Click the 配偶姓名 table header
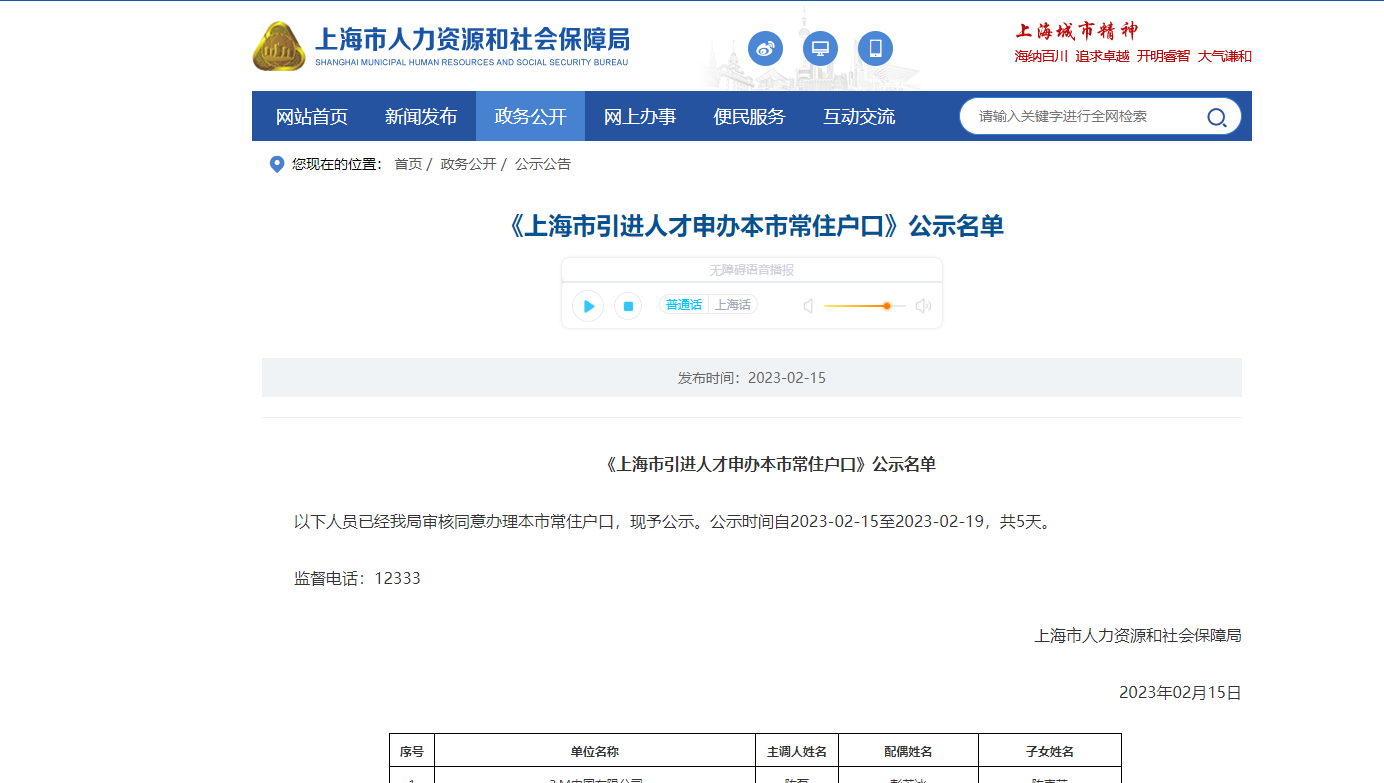 [908, 751]
